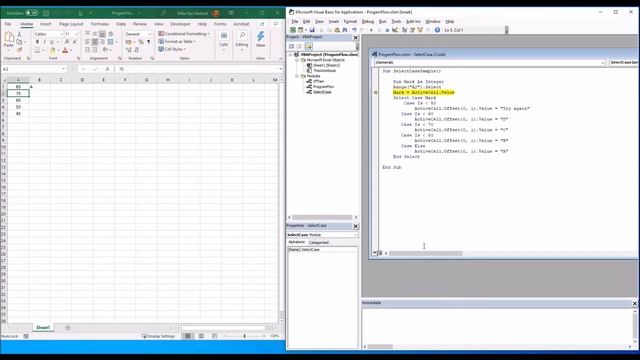Click the Run Sub play icon in VBA toolbar
The width and height of the screenshot is (640, 360).
[x=371, y=30]
